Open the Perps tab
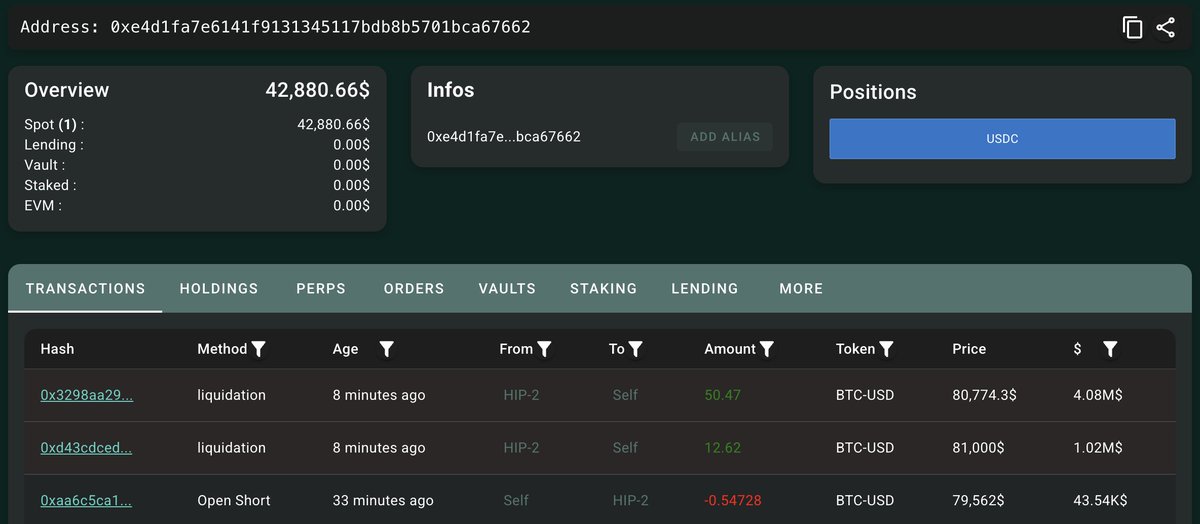Screen dimensions: 1200x524 321,288
